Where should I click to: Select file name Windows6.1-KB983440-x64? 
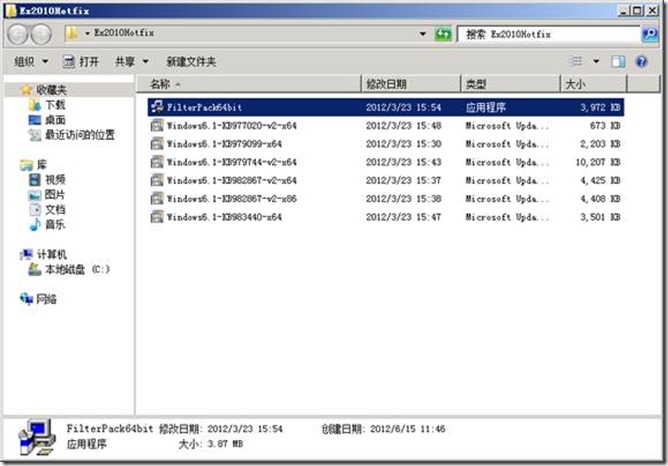click(224, 217)
